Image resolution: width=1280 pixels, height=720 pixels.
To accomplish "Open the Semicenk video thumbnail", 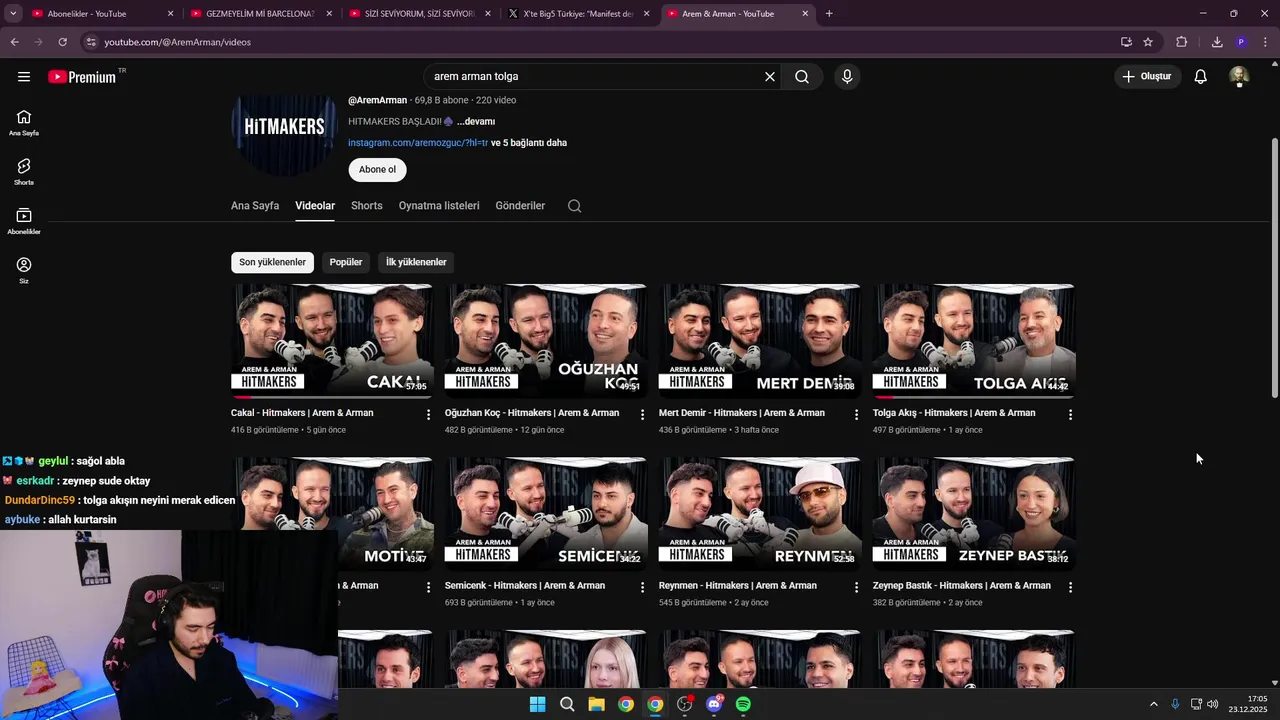I will [546, 514].
